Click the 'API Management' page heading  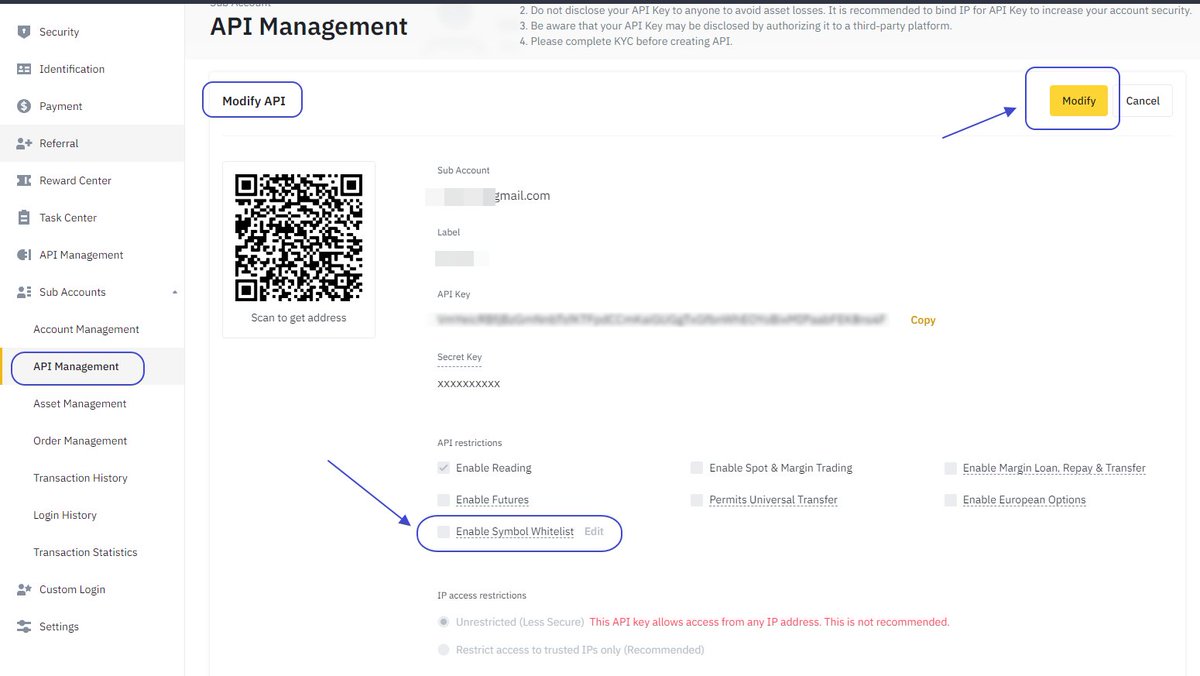(x=309, y=26)
